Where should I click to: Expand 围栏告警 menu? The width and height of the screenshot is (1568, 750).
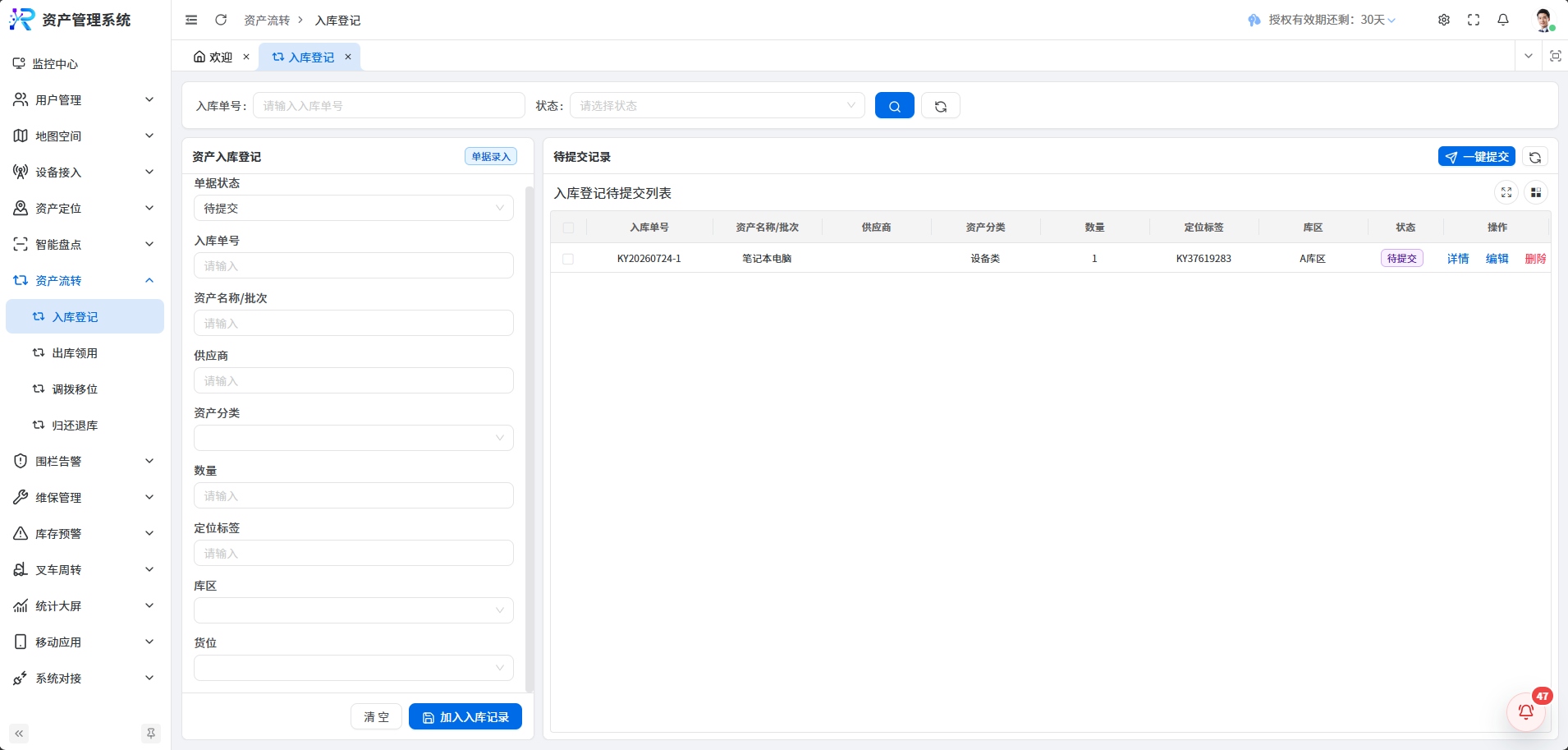click(85, 462)
